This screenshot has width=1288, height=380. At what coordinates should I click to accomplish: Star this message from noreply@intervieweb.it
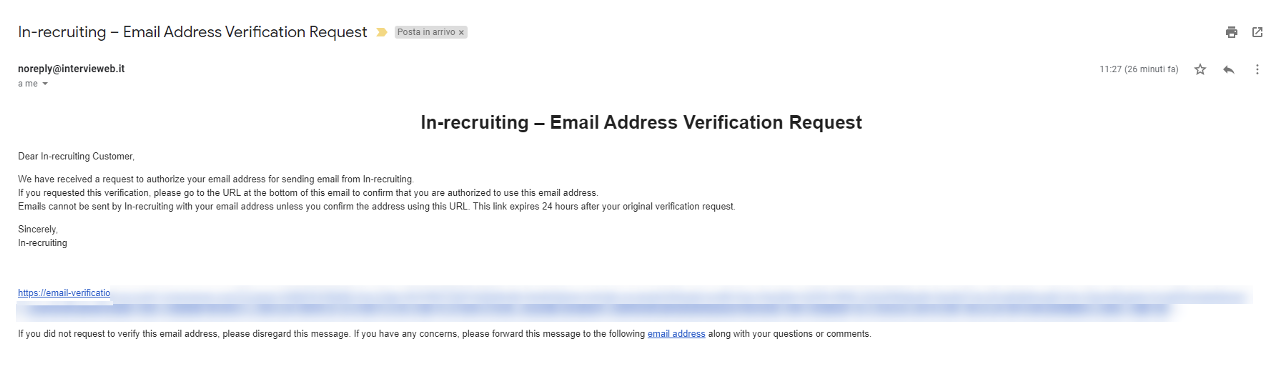click(1200, 69)
